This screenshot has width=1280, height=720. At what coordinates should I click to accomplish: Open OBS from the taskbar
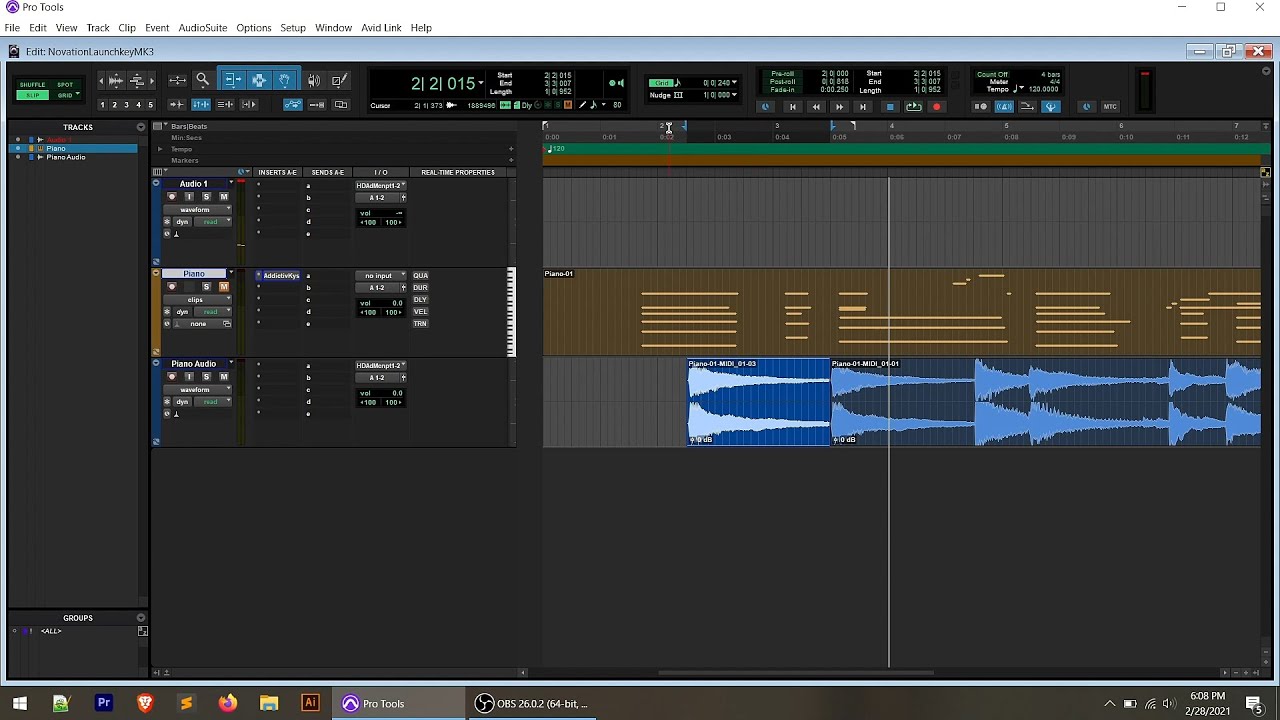533,703
